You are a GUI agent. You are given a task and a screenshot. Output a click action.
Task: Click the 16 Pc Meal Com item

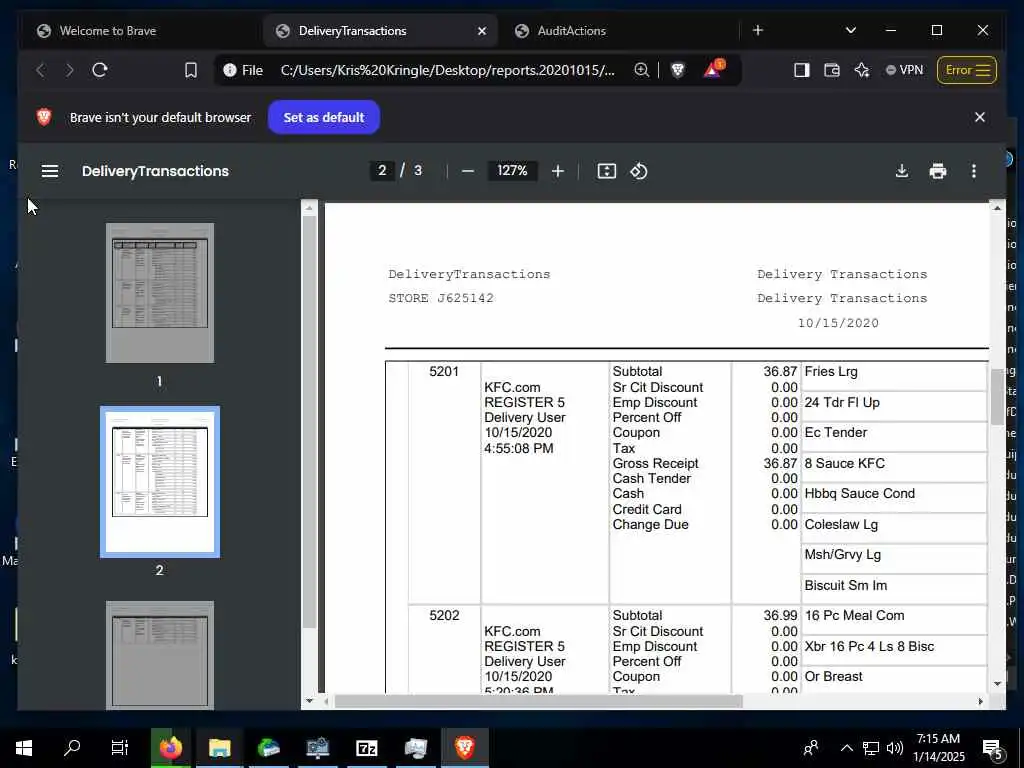coord(854,616)
